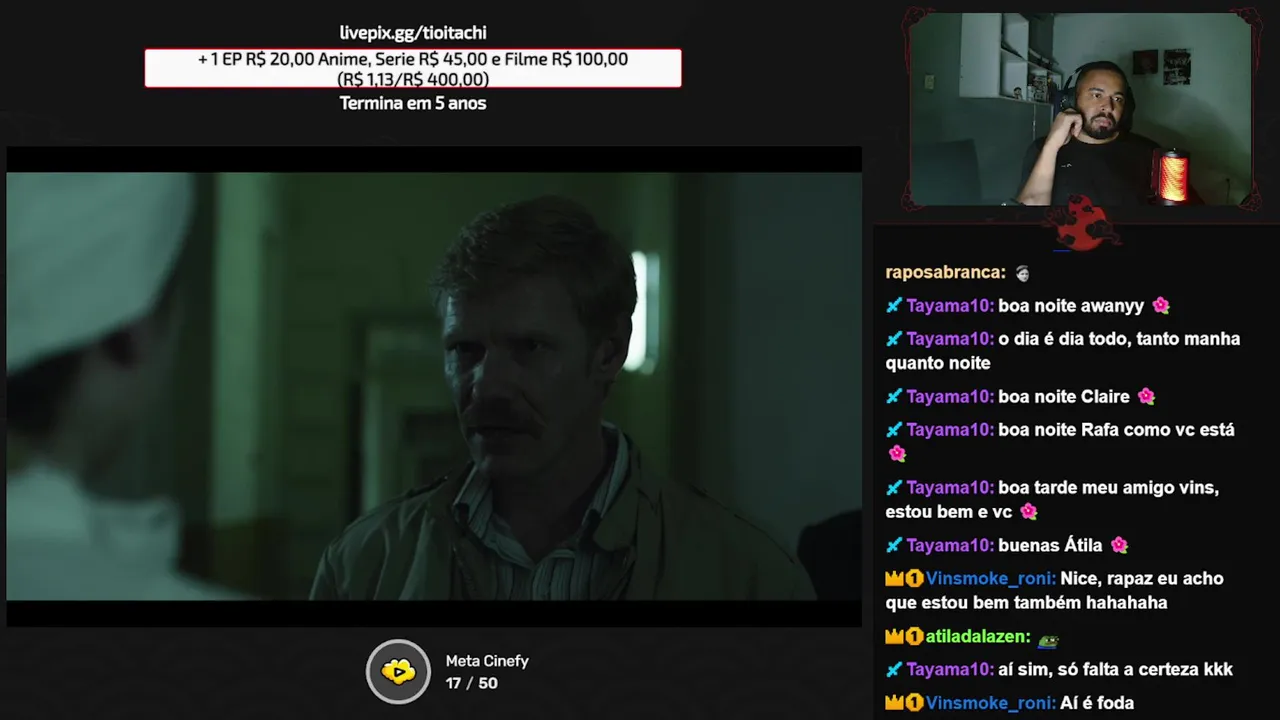Click the emoji after raposabranca's name
Screen dimensions: 1280x720
(x=1022, y=273)
